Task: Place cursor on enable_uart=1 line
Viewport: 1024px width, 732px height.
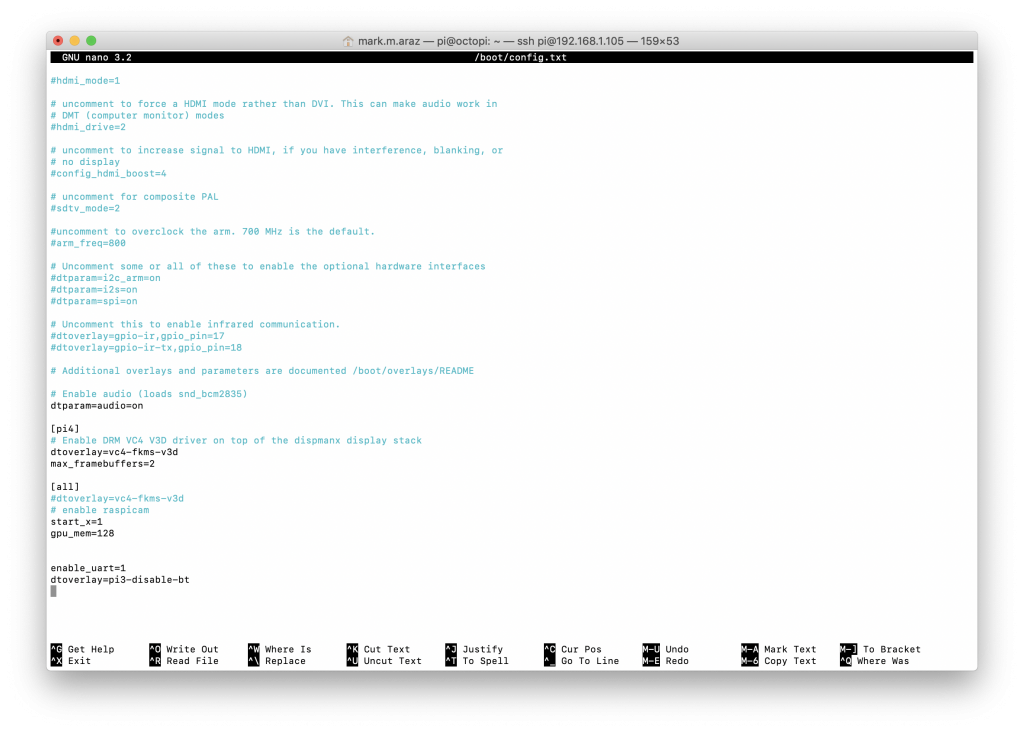Action: [x=88, y=568]
